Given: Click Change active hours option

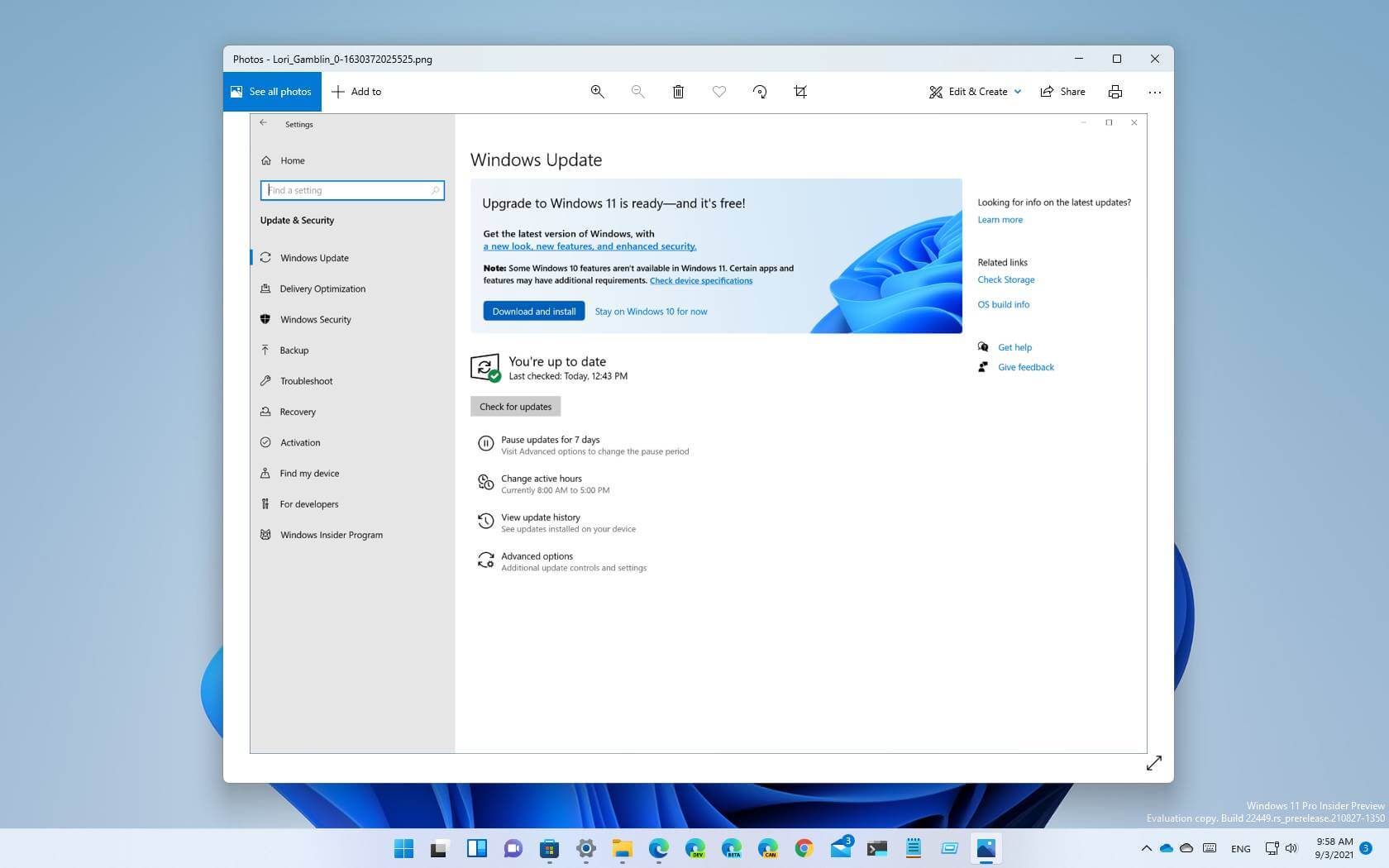Looking at the screenshot, I should [544, 484].
